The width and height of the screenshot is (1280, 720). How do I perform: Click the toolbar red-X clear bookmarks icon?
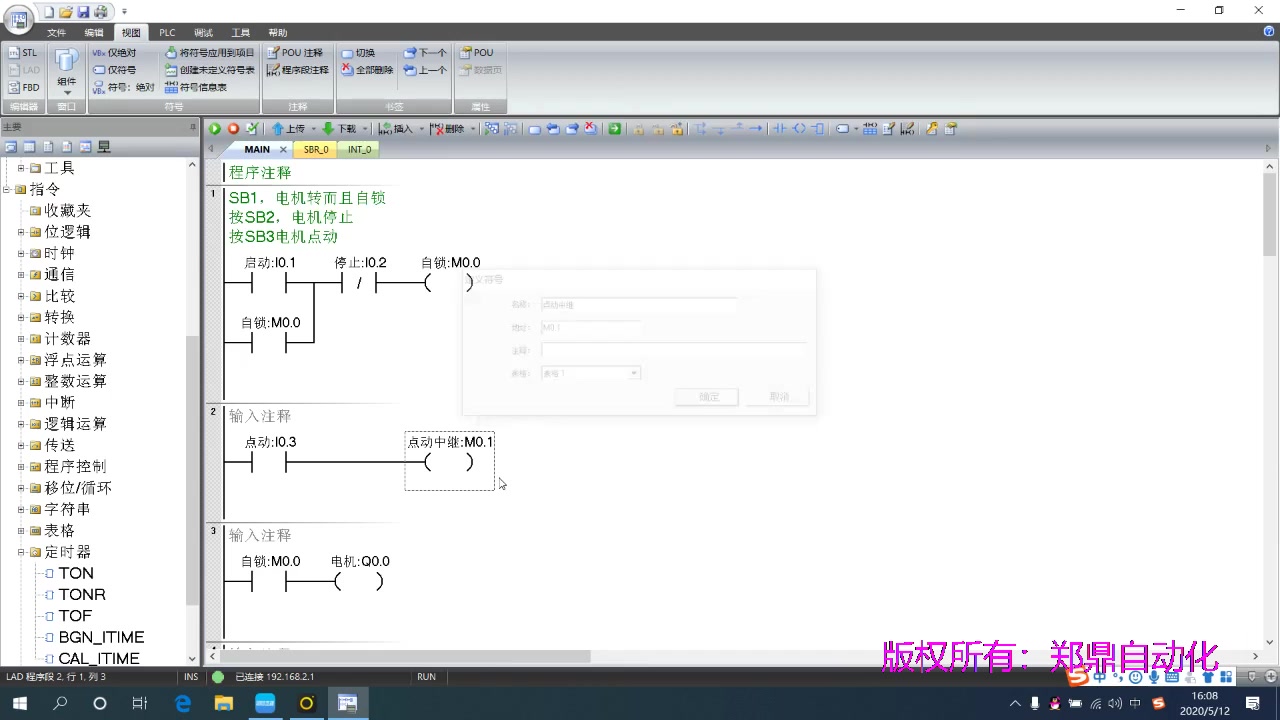click(591, 129)
